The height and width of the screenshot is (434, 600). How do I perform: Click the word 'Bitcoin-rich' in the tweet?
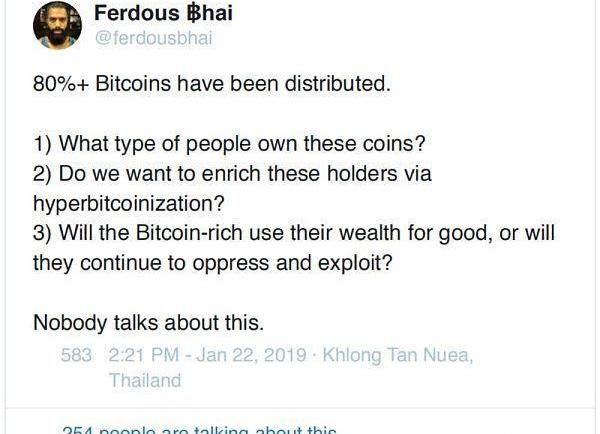(x=189, y=233)
